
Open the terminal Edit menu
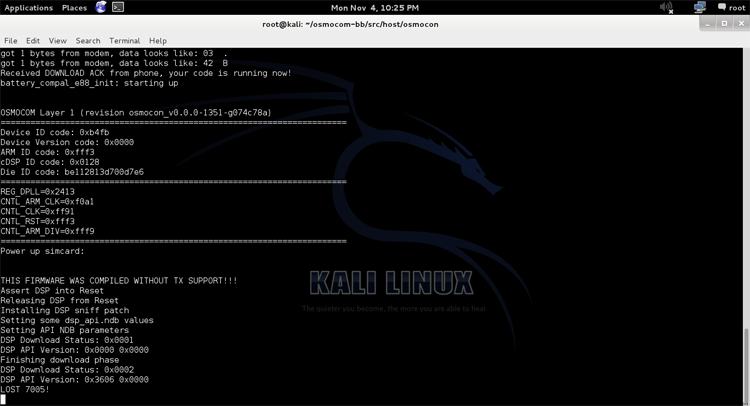(x=33, y=41)
